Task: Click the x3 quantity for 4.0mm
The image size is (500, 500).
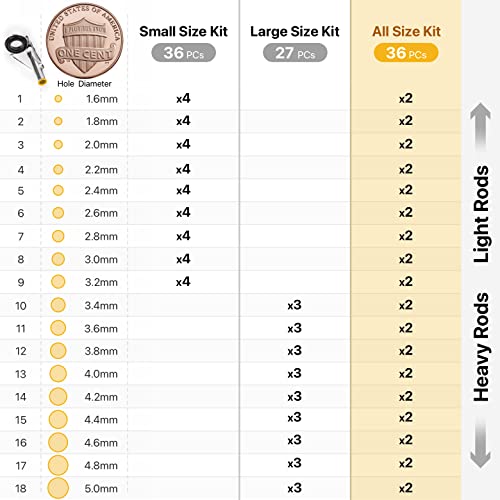Action: pos(295,373)
